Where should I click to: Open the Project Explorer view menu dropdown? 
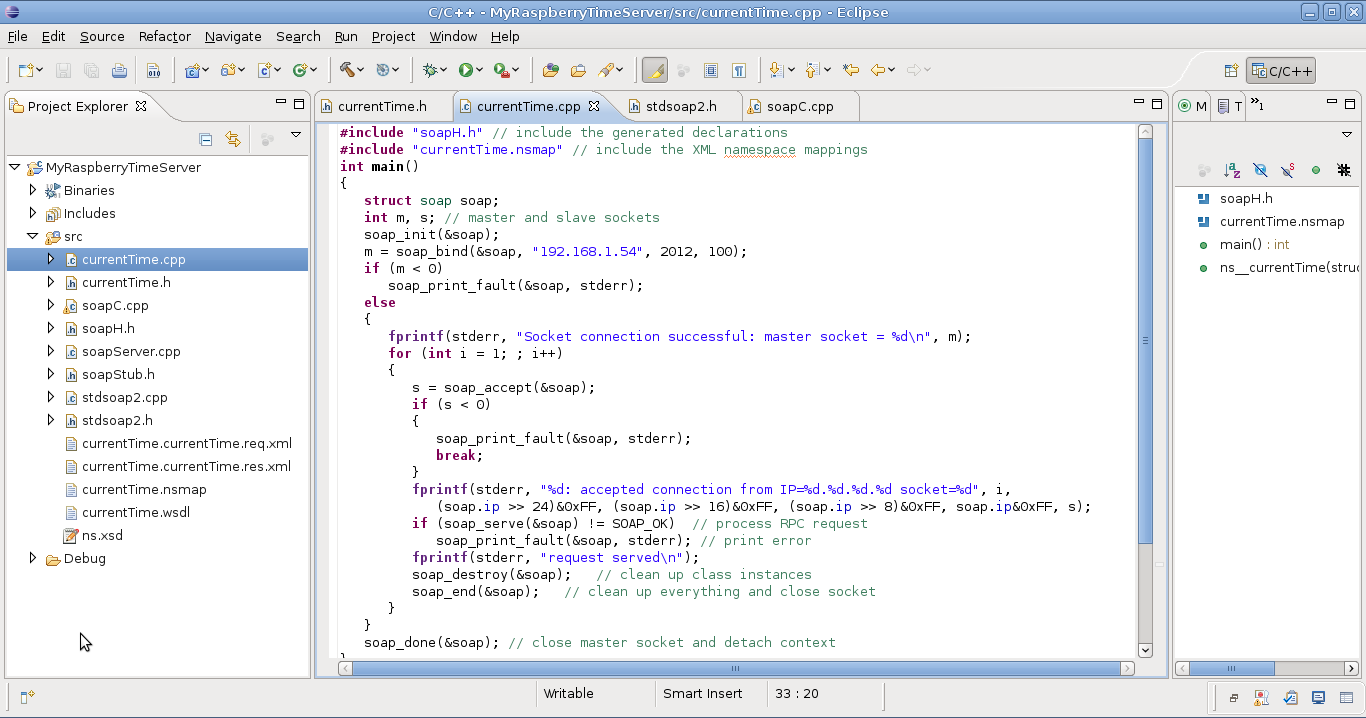pos(295,133)
